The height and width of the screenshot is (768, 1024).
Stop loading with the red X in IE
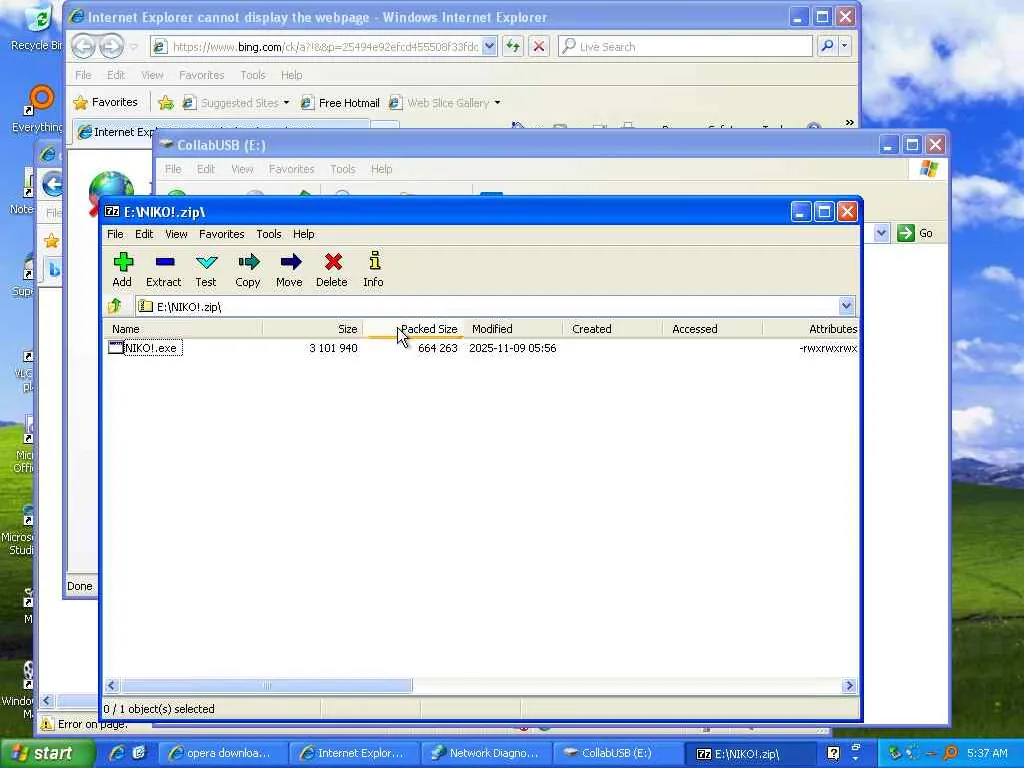coord(539,46)
